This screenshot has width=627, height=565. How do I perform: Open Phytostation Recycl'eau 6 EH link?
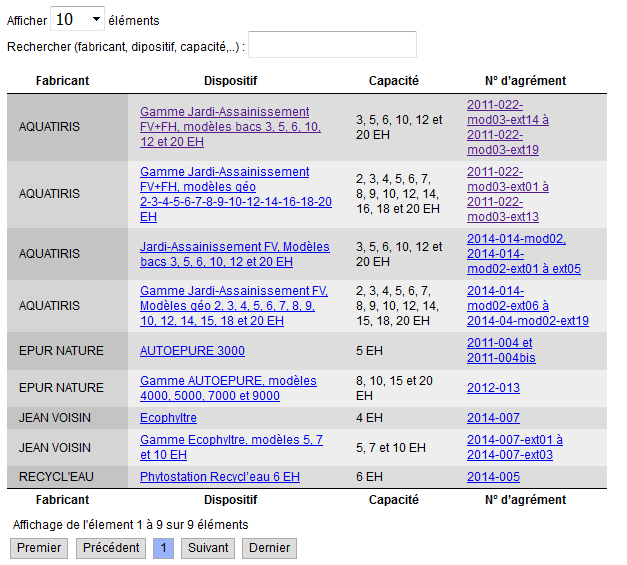click(220, 477)
